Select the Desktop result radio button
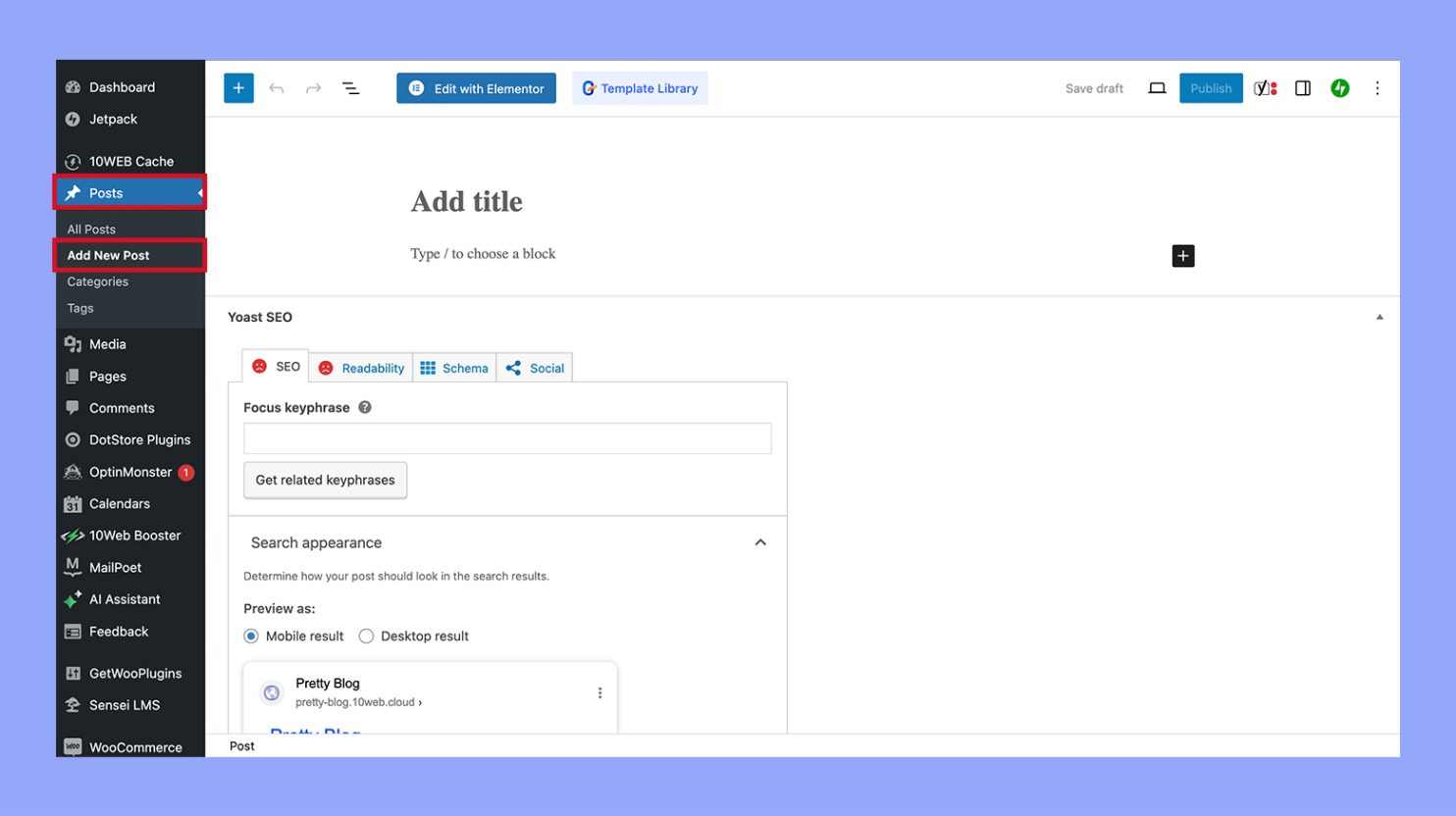The width and height of the screenshot is (1456, 816). pos(366,636)
